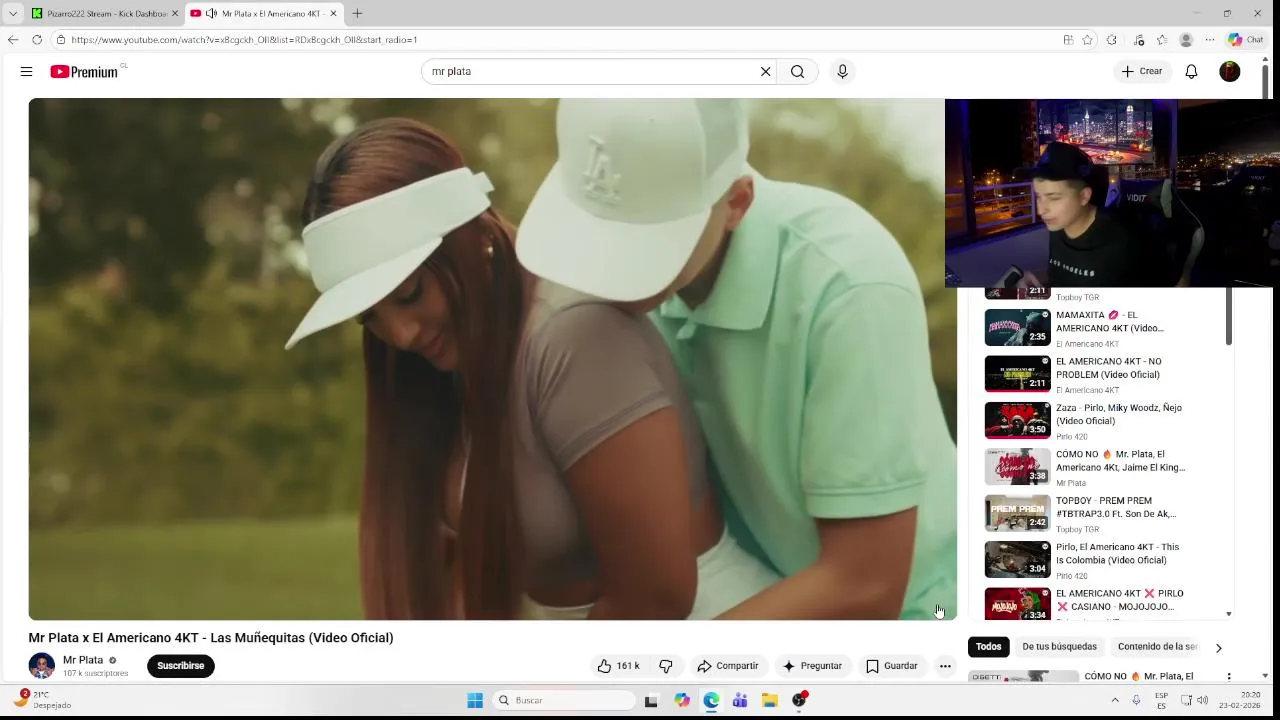
Task: View site information lock icon
Action: (61, 40)
